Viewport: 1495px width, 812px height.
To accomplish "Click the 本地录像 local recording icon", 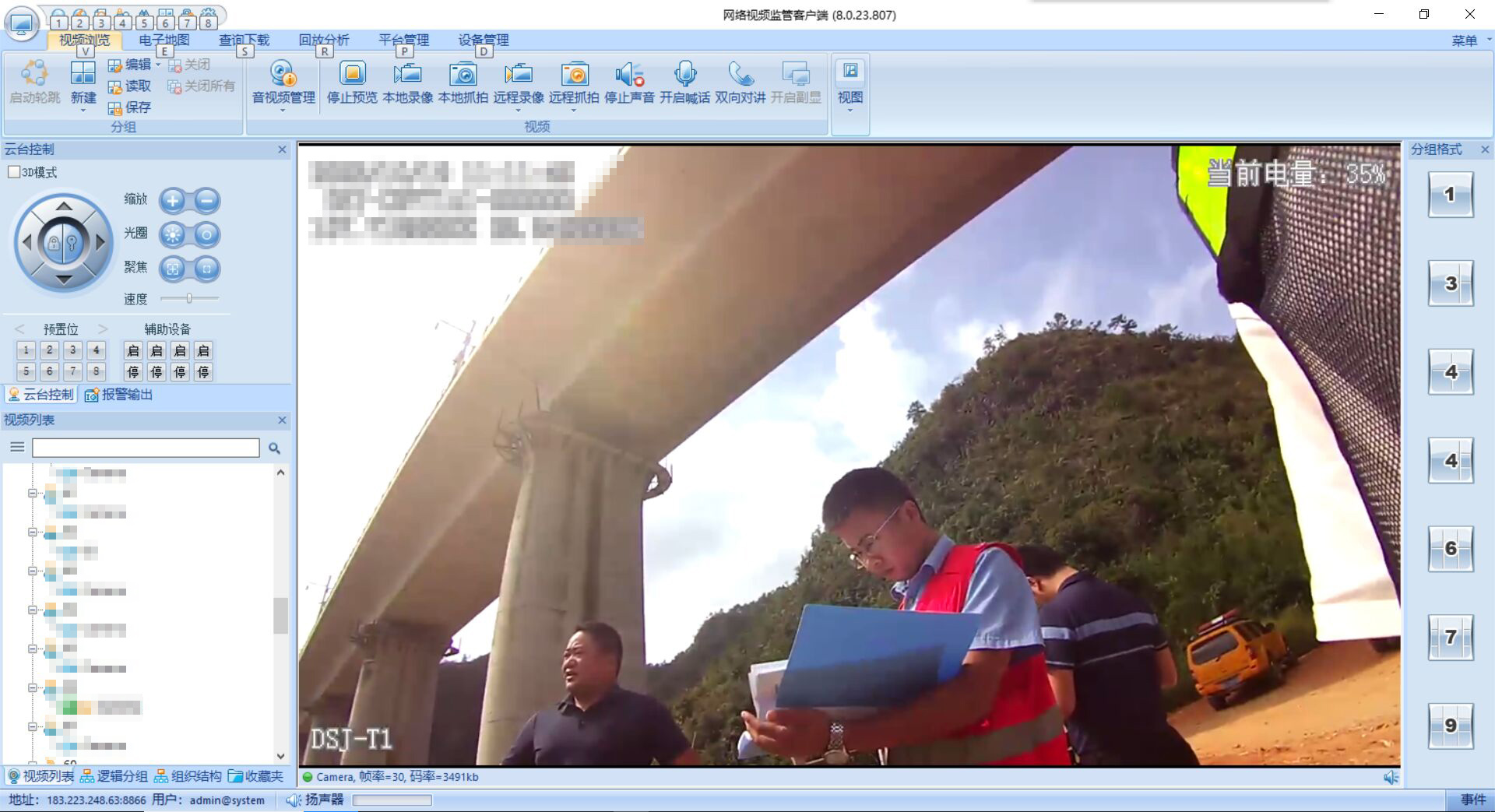I will coord(407,75).
